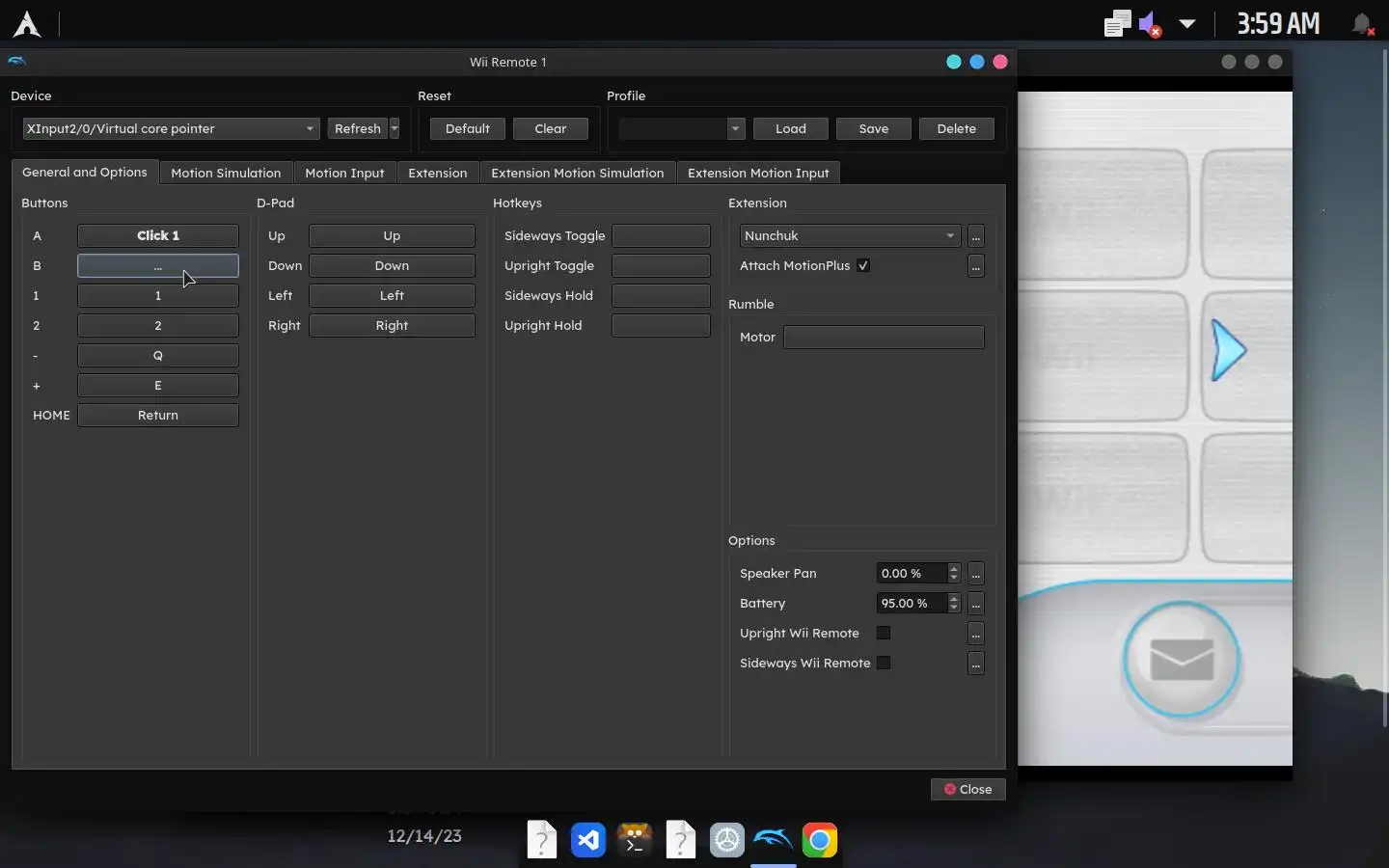Click the B button mapping field

158,265
